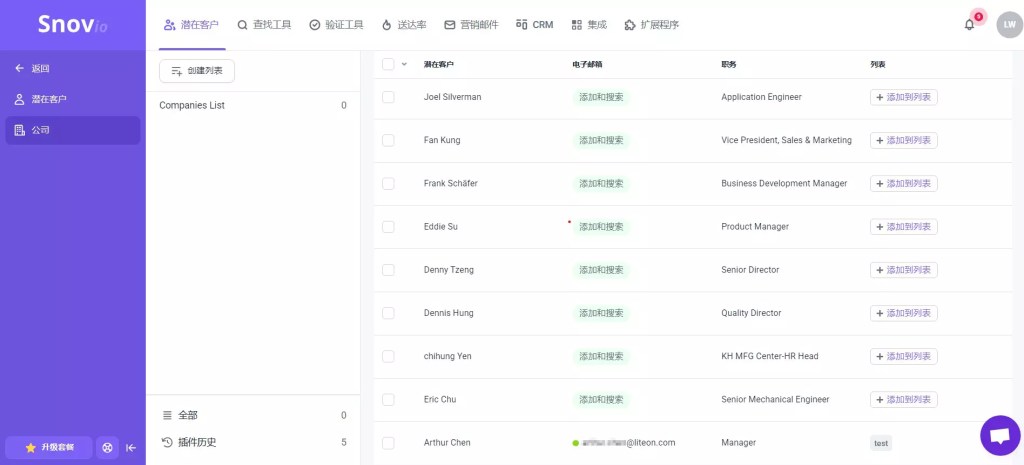Open the live chat bubble
Screen dimensions: 1024x465
tap(999, 435)
